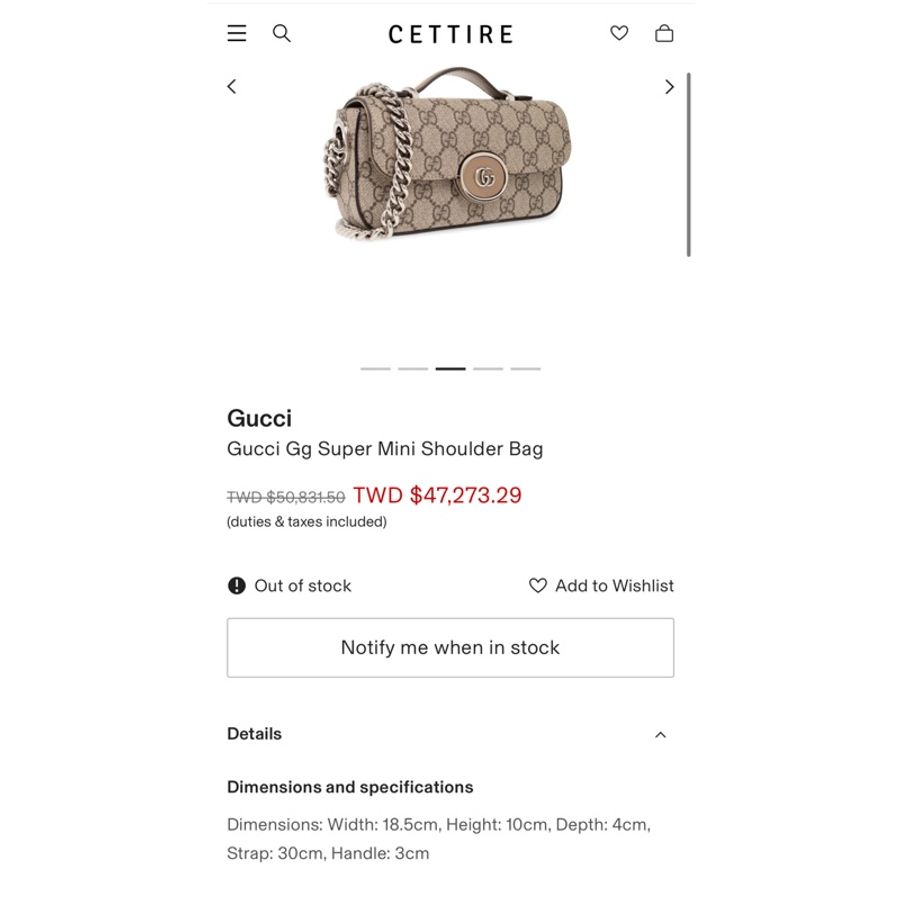Collapse the Details section chevron

point(661,735)
